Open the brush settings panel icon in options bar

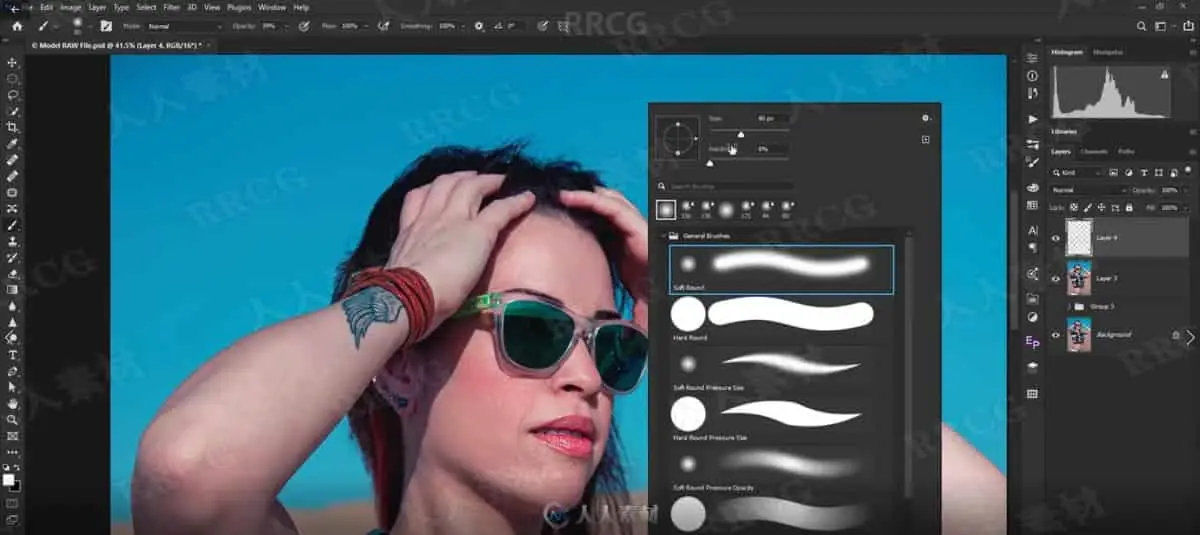coord(106,26)
